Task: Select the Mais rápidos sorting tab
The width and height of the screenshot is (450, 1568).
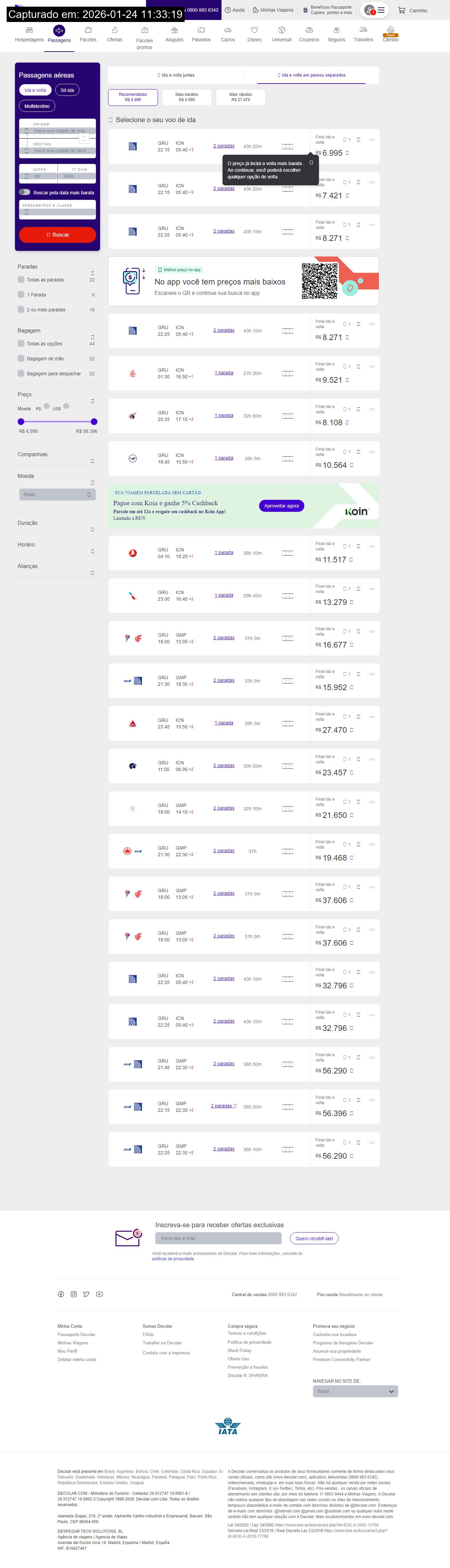Action: (x=240, y=97)
